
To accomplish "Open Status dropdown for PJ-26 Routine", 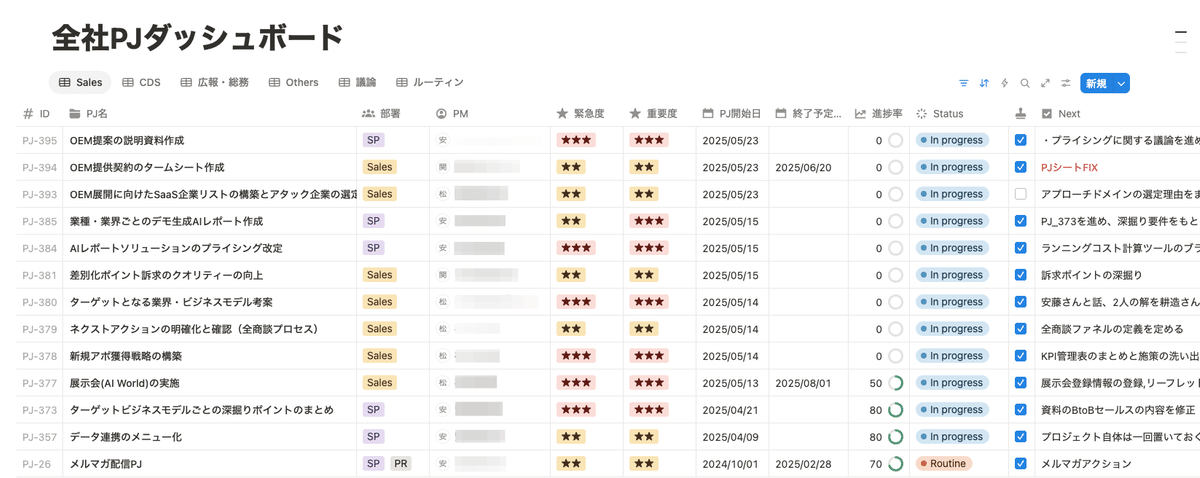I will (x=944, y=464).
